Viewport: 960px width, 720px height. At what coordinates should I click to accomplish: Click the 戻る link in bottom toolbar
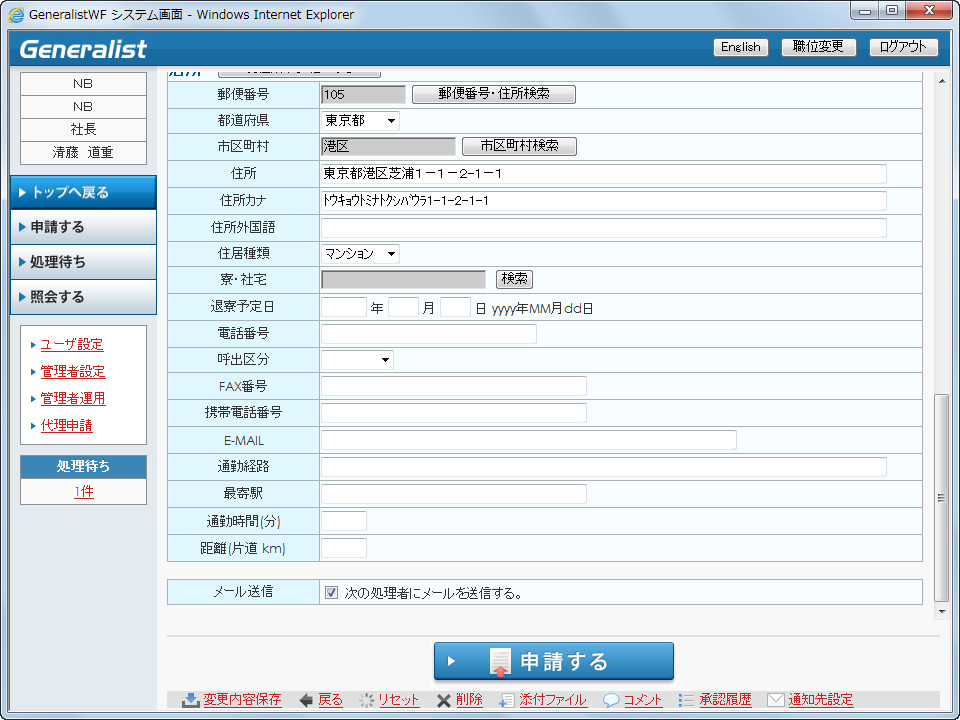pos(331,700)
